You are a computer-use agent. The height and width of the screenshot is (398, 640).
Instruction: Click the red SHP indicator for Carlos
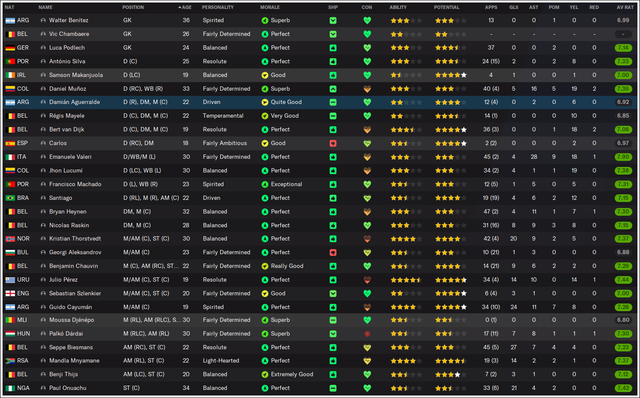tap(333, 143)
